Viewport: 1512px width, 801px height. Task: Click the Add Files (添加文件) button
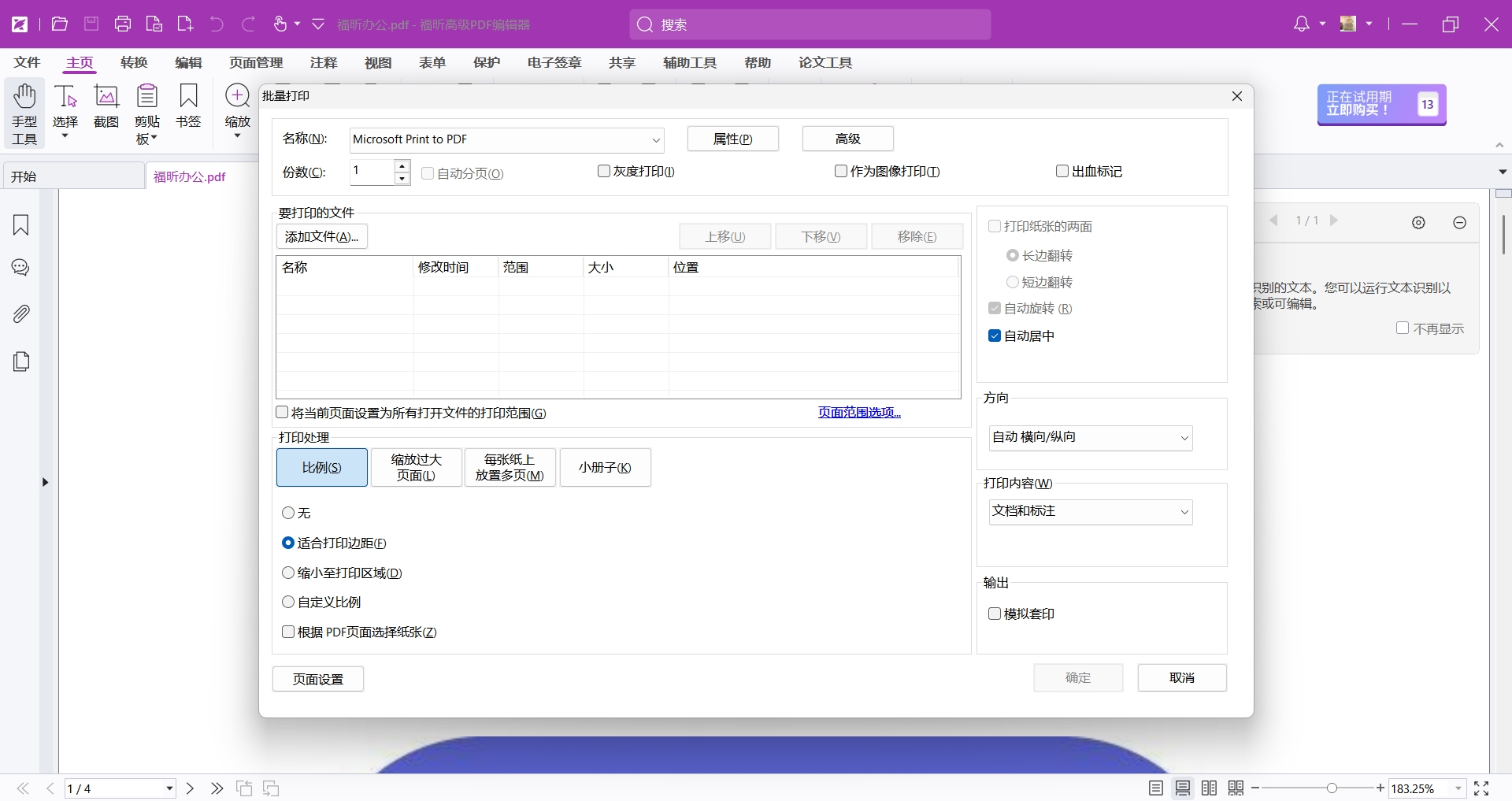click(x=321, y=236)
